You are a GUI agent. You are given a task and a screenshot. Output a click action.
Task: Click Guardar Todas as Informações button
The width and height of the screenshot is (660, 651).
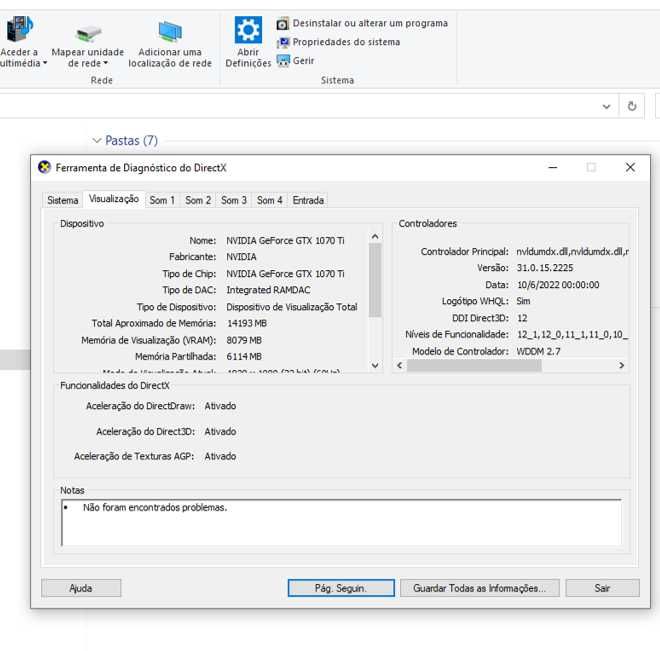click(x=480, y=588)
